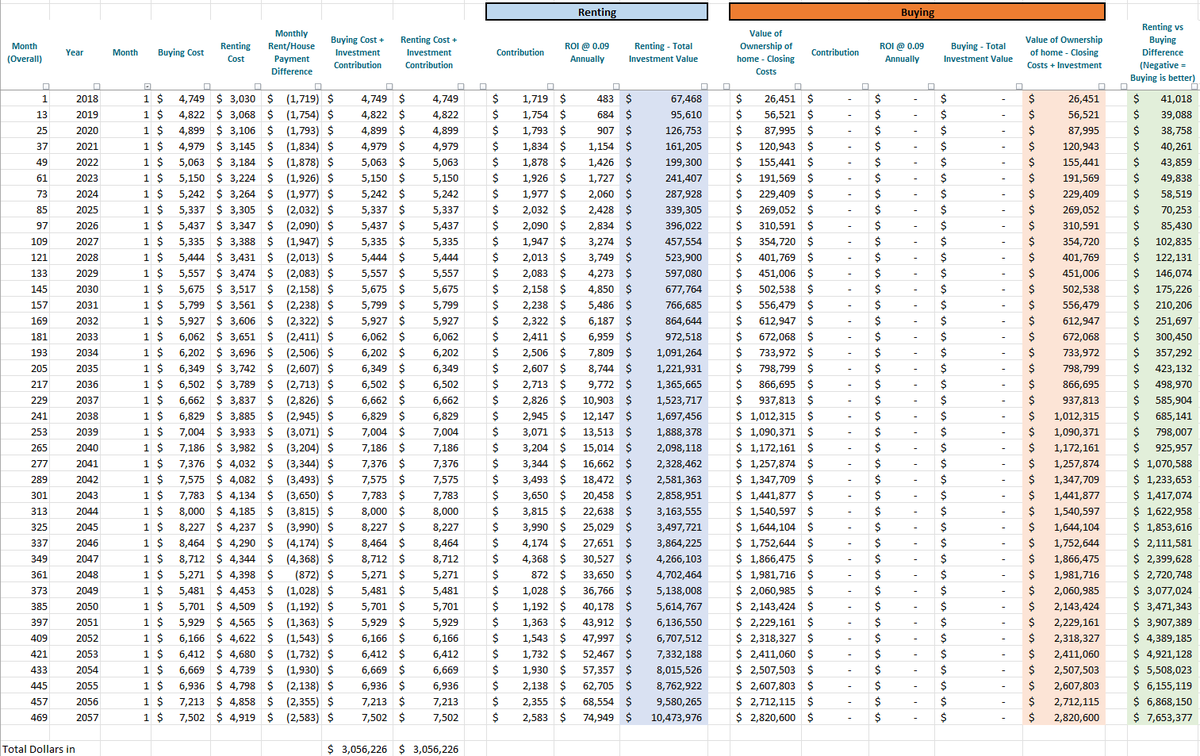The height and width of the screenshot is (756, 1200).
Task: Click the Renting Cost column header
Action: [x=236, y=53]
